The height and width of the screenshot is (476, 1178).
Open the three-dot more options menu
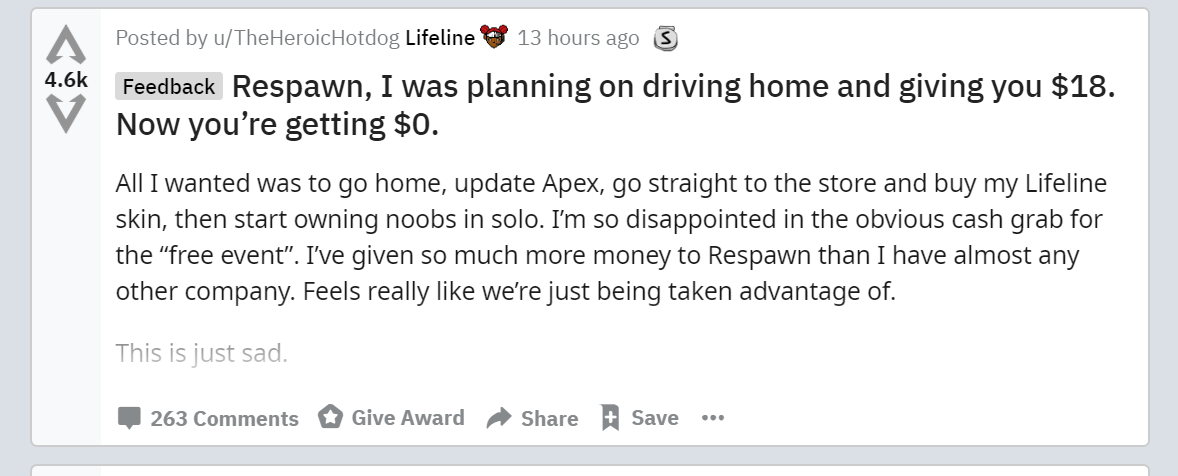(712, 417)
